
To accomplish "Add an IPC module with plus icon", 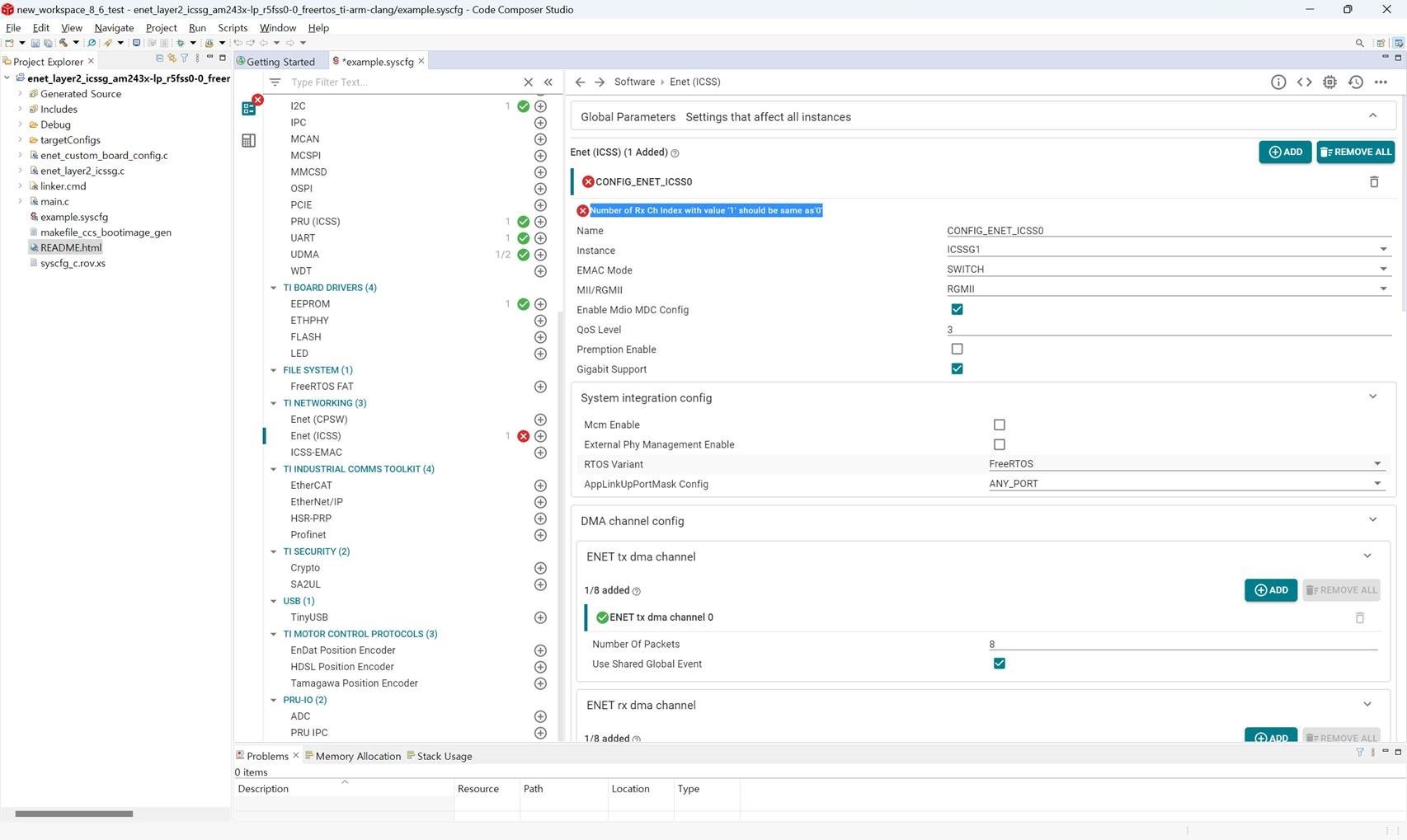I will tap(540, 123).
